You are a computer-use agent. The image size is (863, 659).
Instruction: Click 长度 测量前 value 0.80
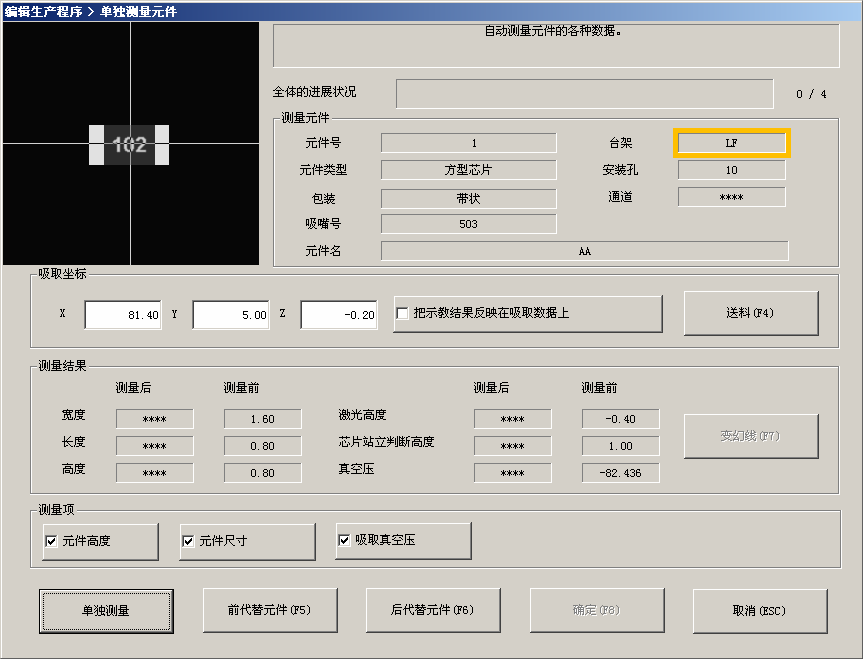[263, 446]
